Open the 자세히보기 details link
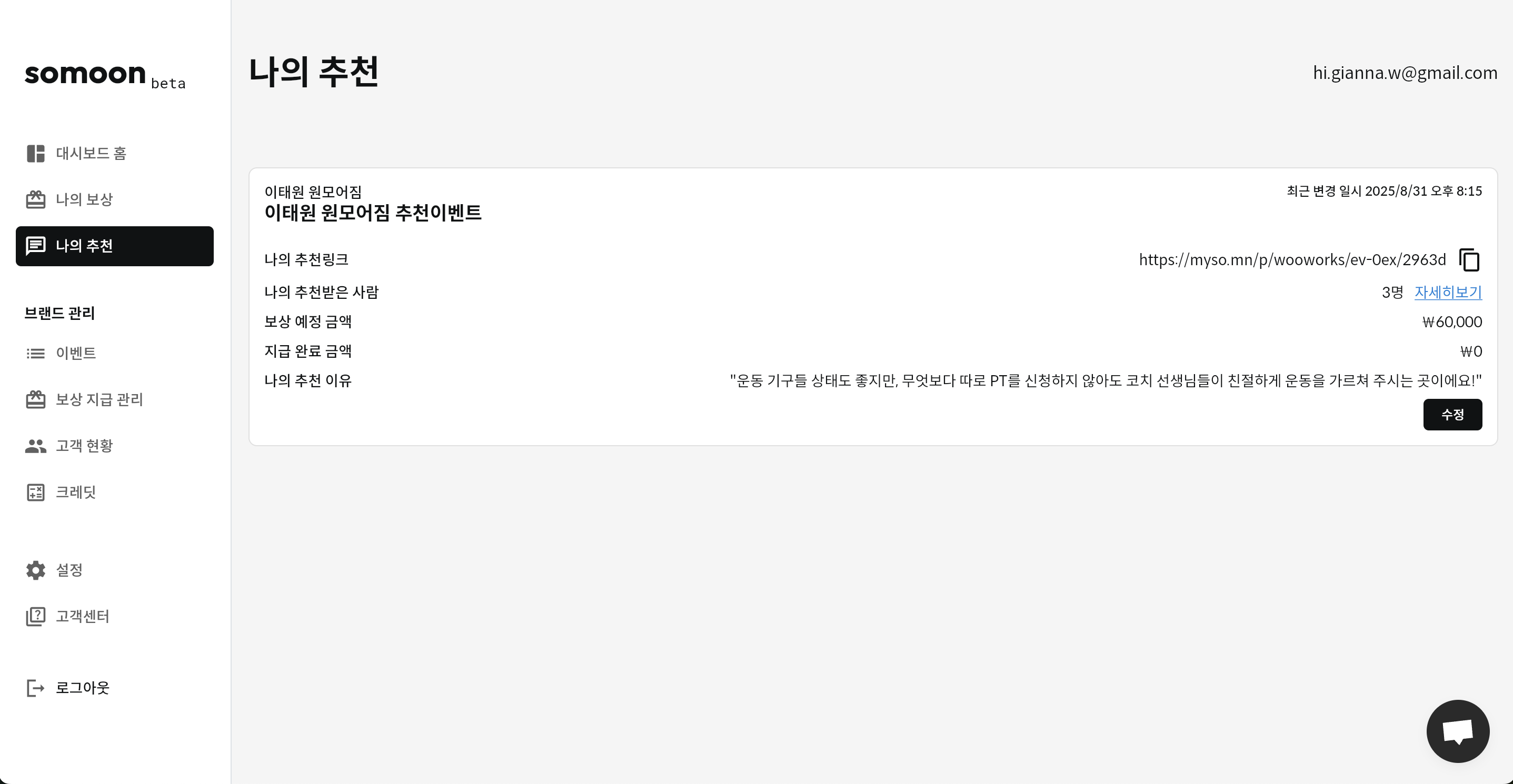This screenshot has width=1513, height=784. (x=1448, y=292)
